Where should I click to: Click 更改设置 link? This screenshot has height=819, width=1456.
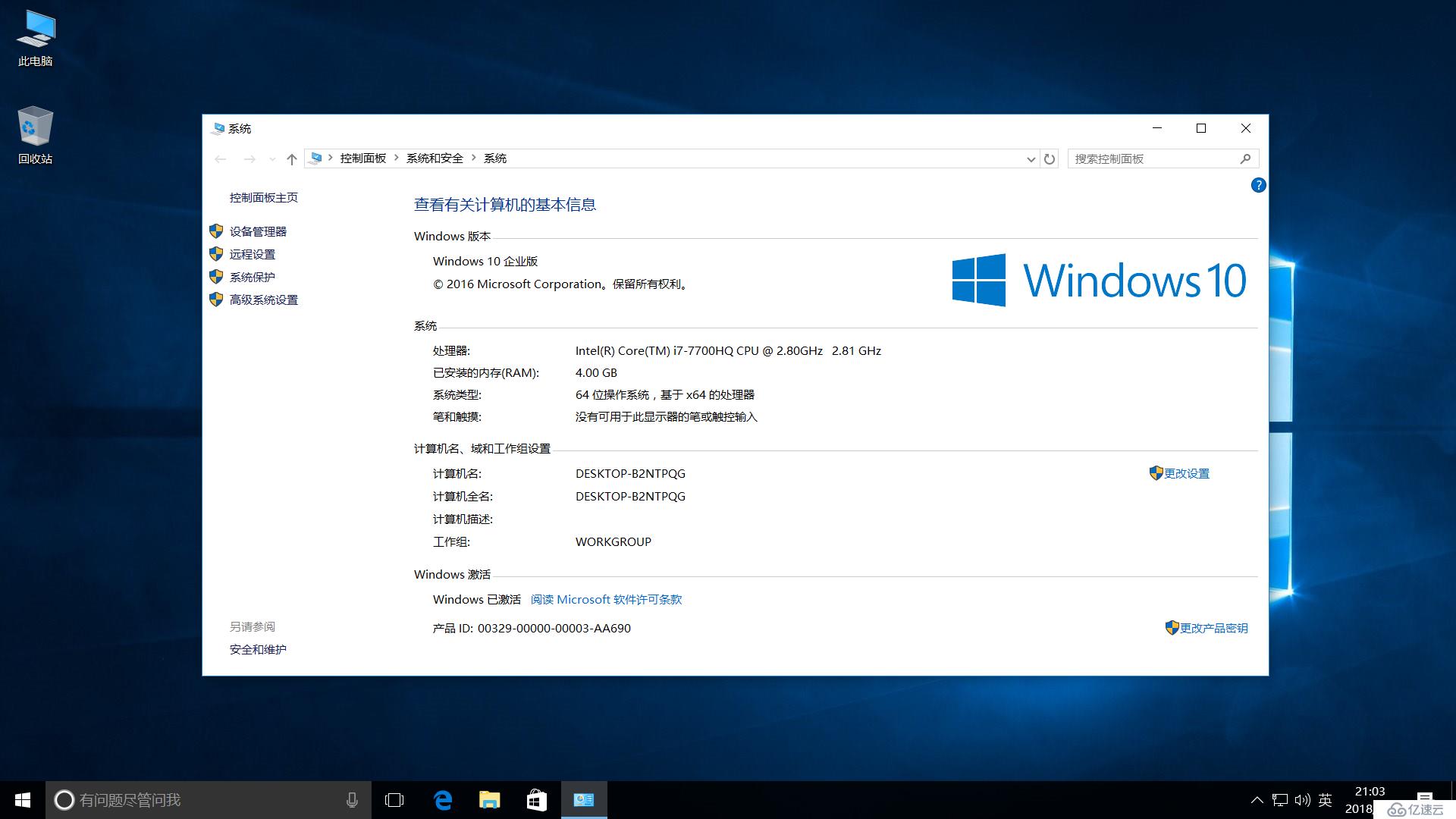pos(1187,473)
